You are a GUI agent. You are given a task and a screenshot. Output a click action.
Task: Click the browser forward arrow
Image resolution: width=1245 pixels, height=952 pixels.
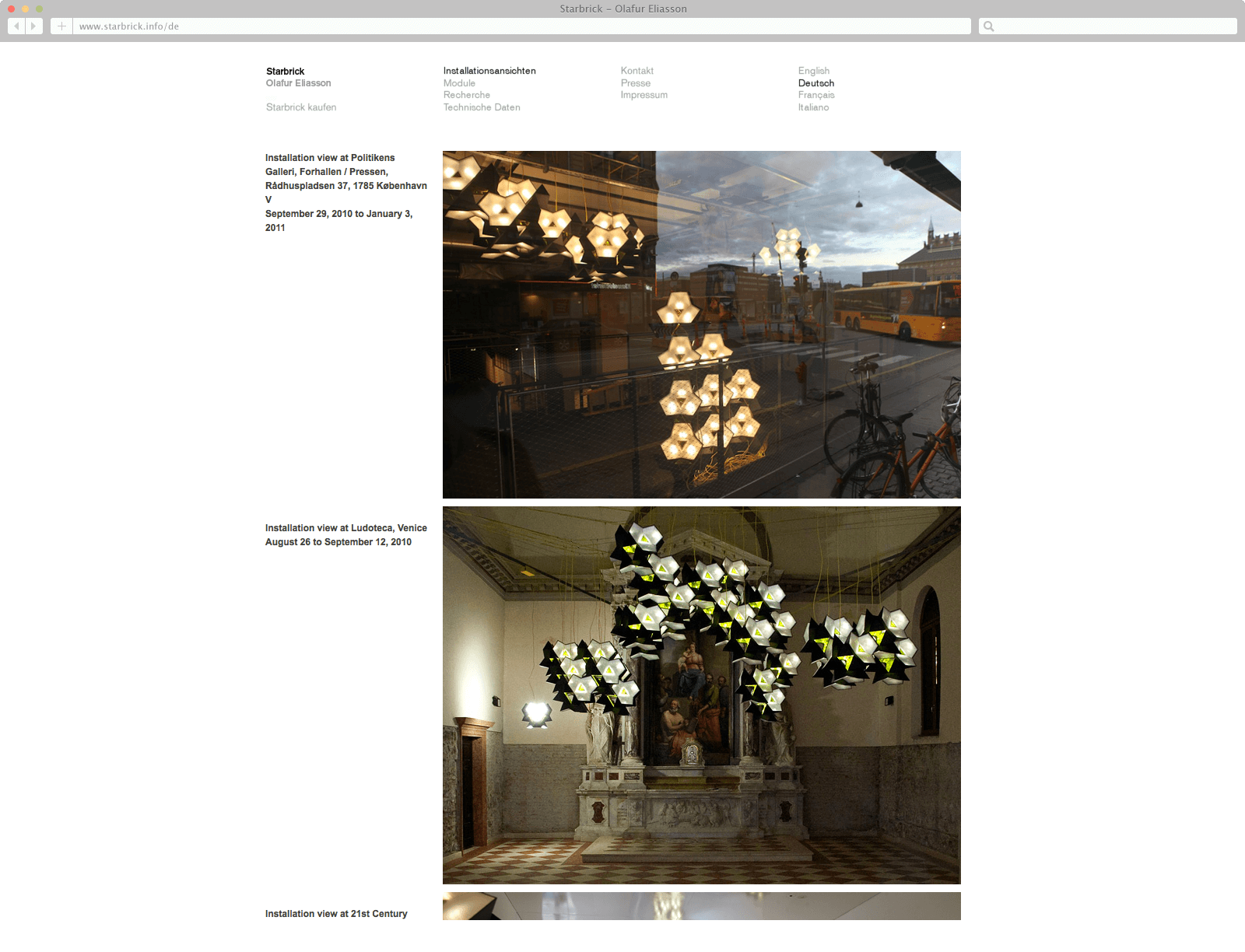click(33, 26)
